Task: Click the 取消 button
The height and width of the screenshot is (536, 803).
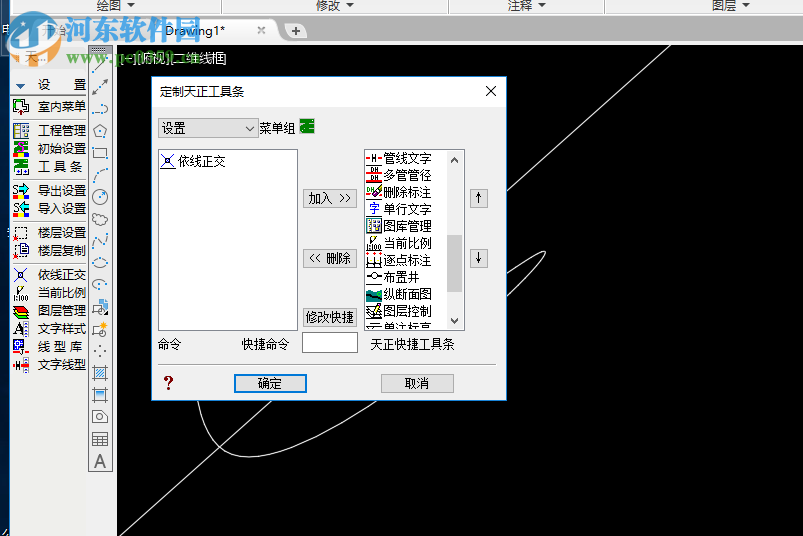Action: (417, 383)
